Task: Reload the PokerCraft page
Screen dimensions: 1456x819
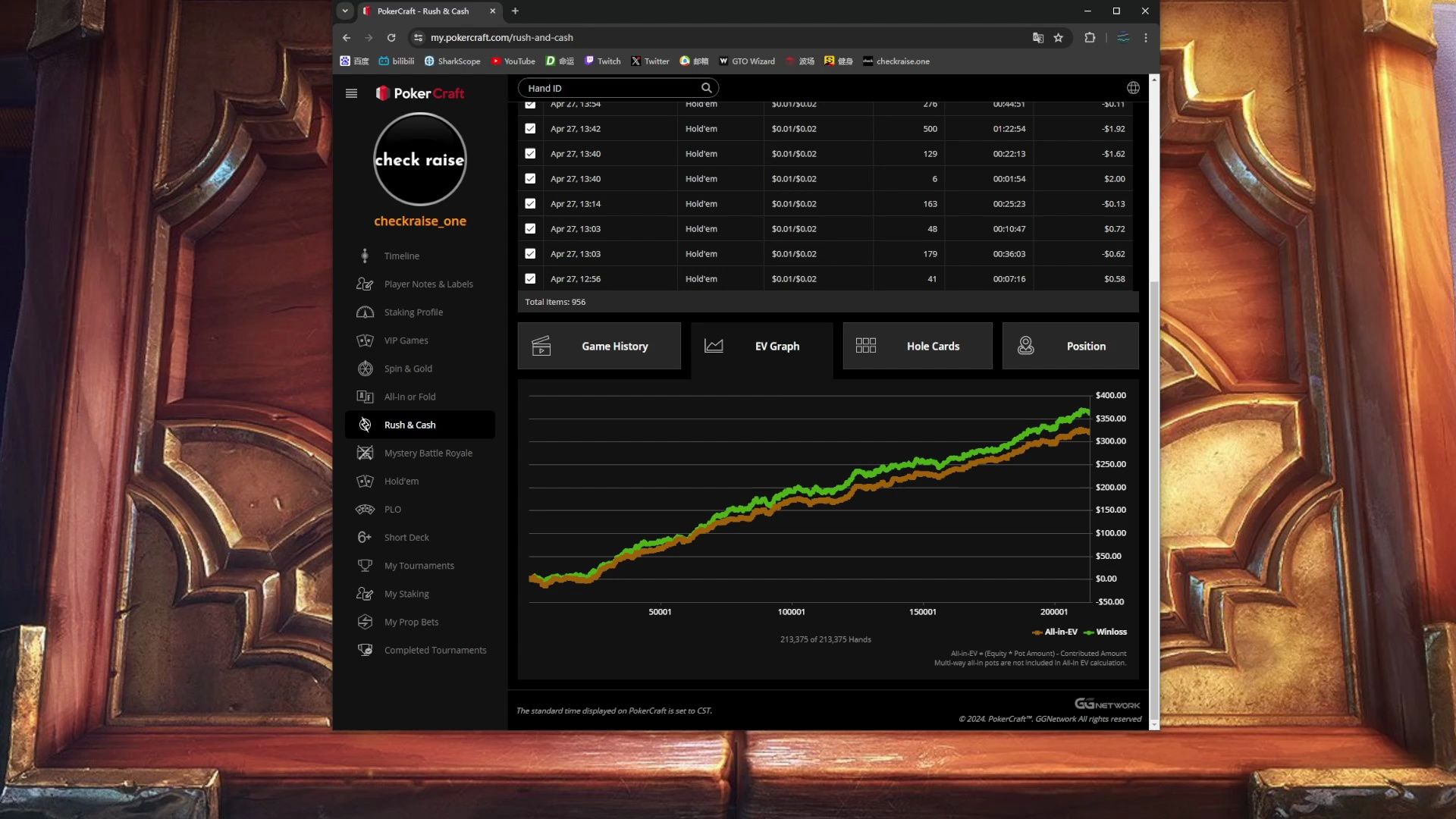Action: coord(391,37)
